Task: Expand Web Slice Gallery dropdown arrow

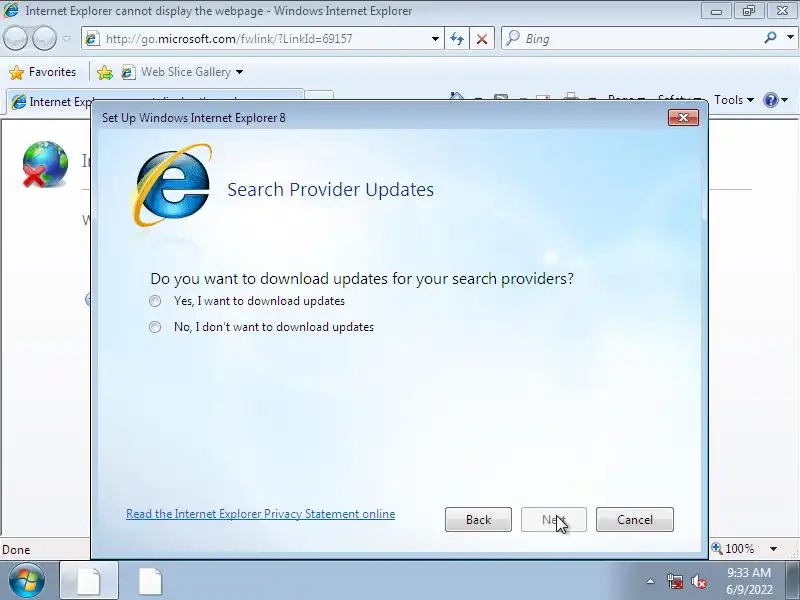Action: click(x=239, y=72)
